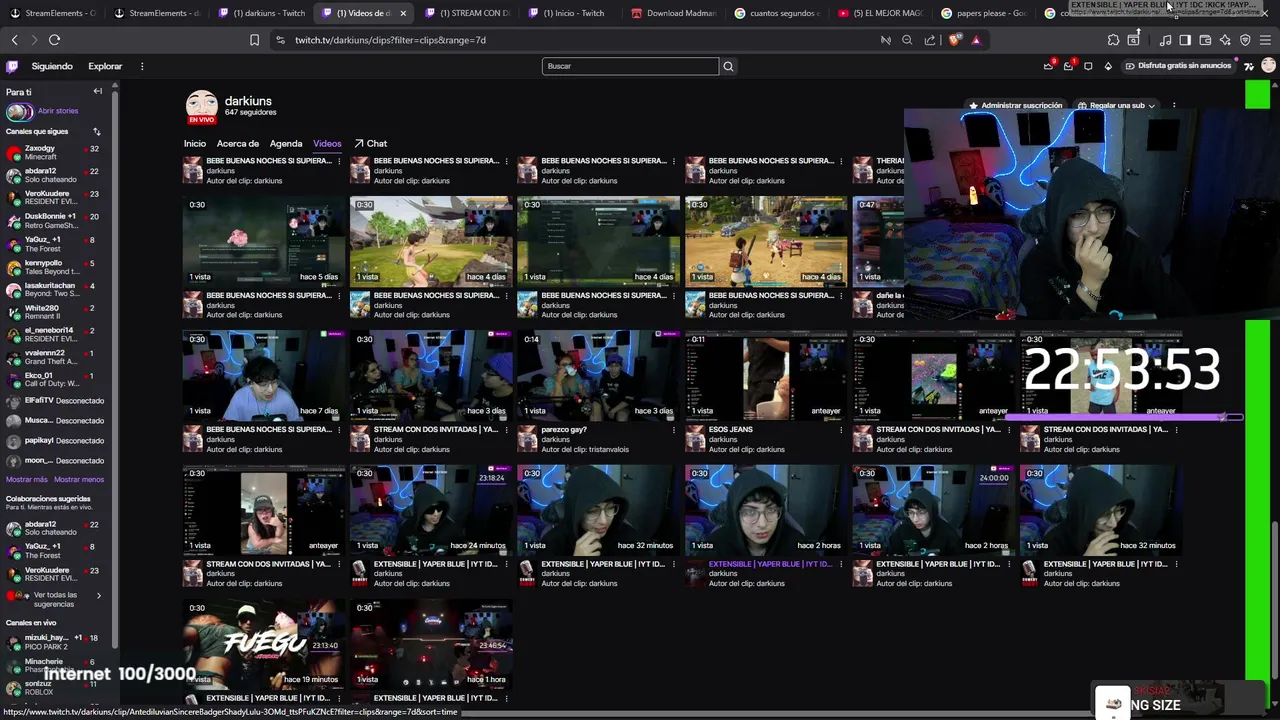Click Explorar in Twitch top nav
The width and height of the screenshot is (1280, 720).
[x=105, y=66]
